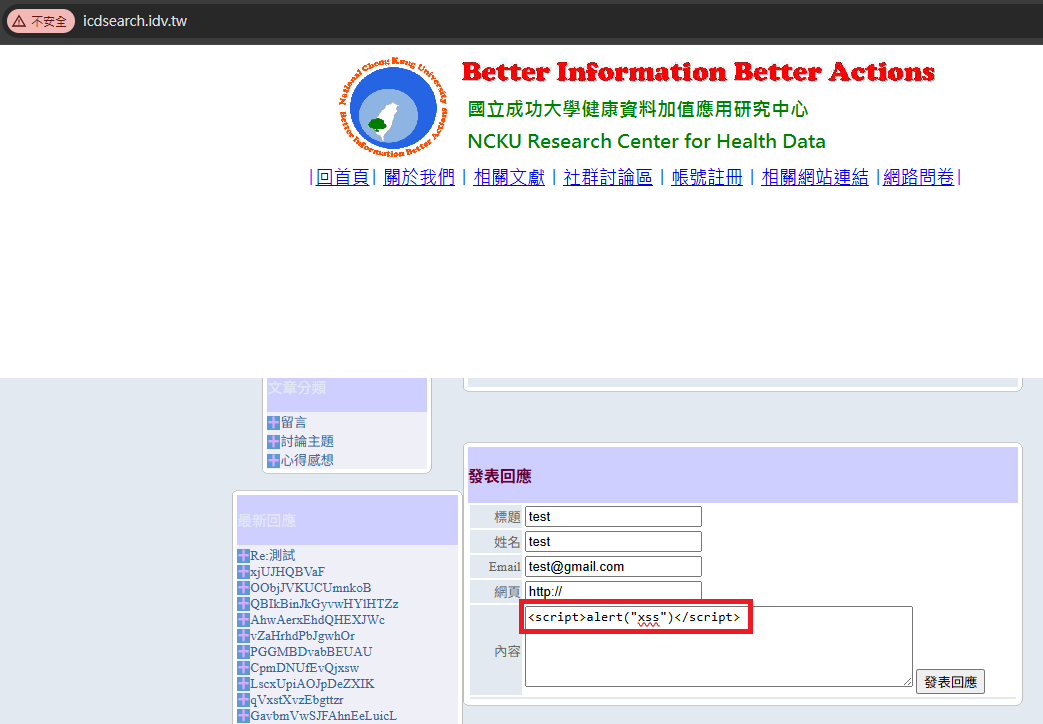Screen dimensions: 1043x724
Task: Open 社群討論區 forum link
Action: coord(608,177)
